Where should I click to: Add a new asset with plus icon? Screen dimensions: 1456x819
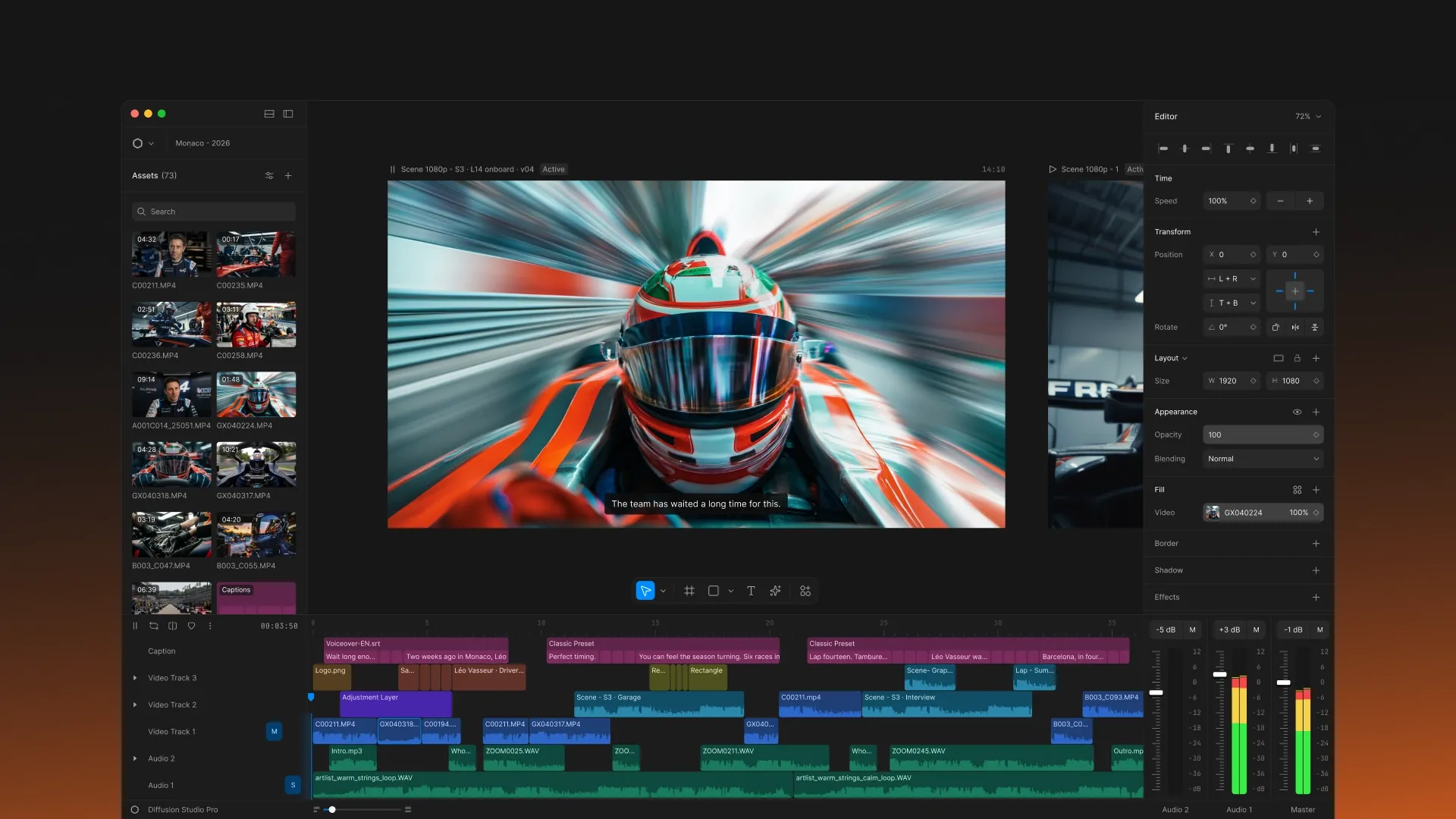288,175
